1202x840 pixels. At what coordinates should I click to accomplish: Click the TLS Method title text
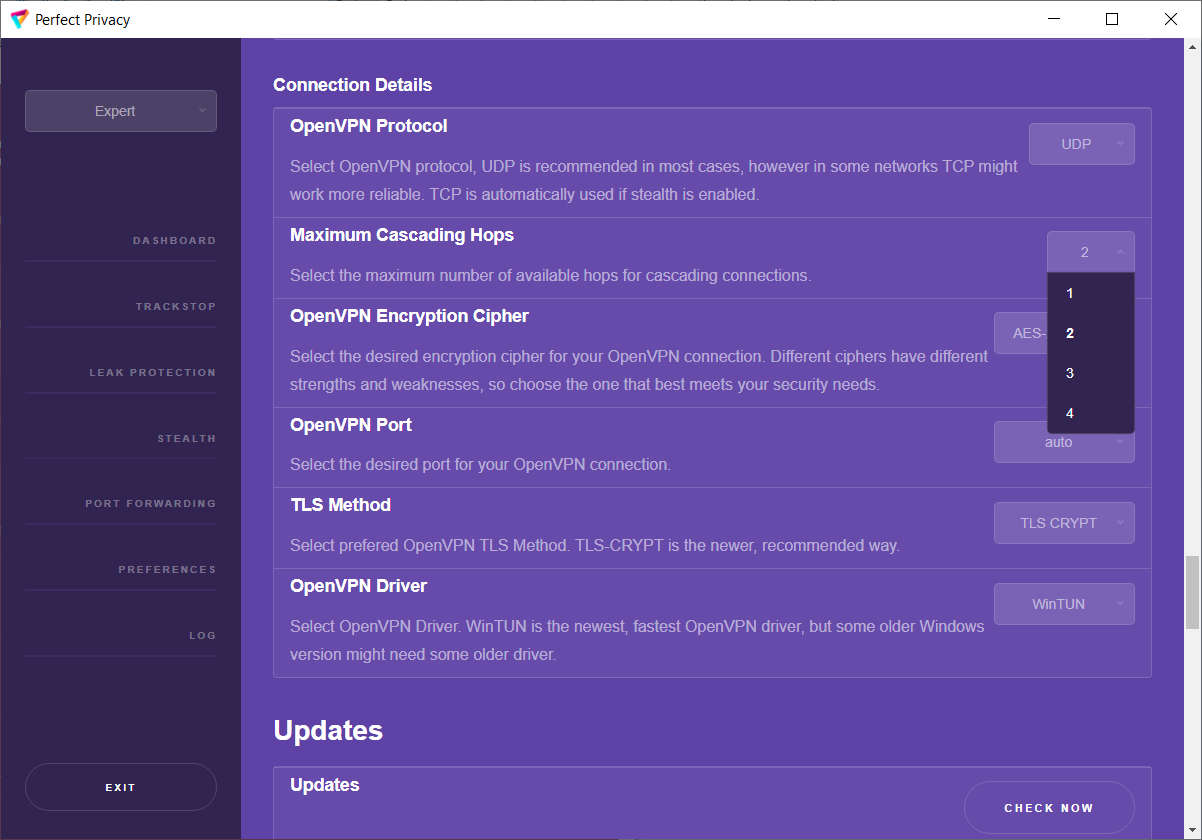(x=341, y=505)
